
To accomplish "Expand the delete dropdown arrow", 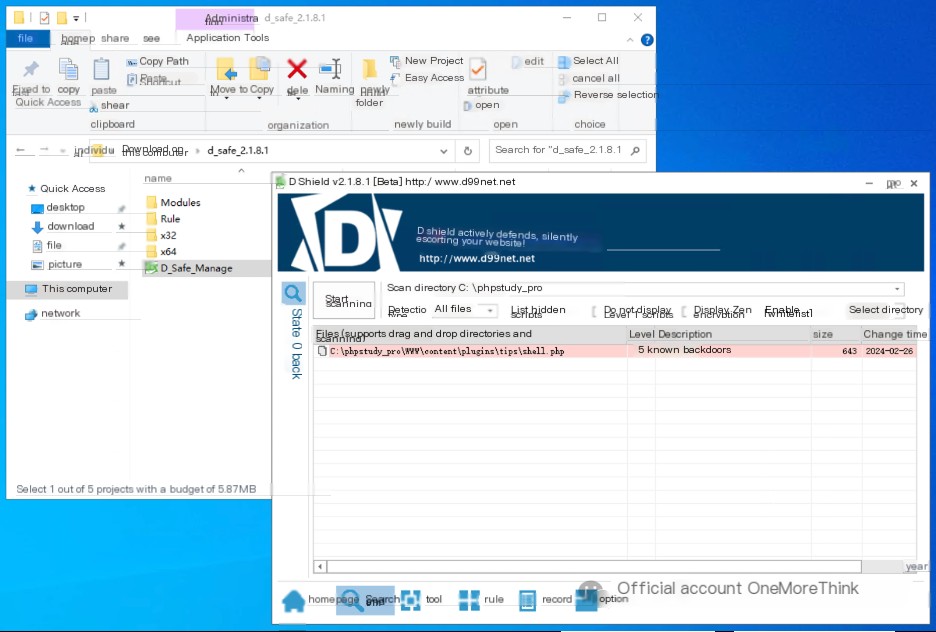I will point(297,99).
